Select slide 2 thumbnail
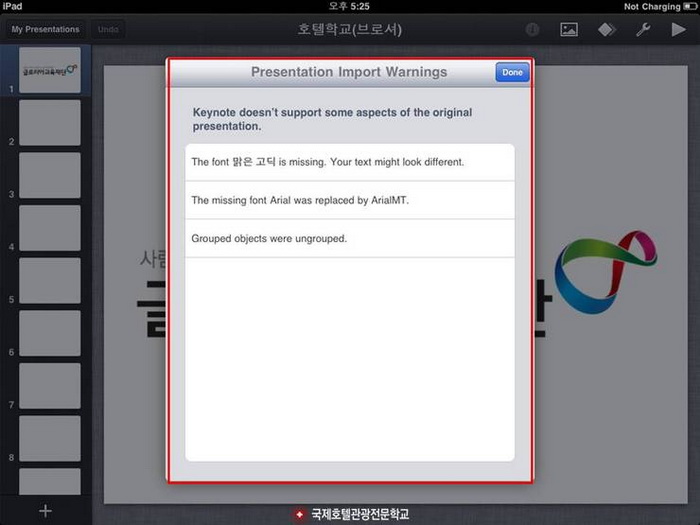The height and width of the screenshot is (525, 700). click(50, 122)
